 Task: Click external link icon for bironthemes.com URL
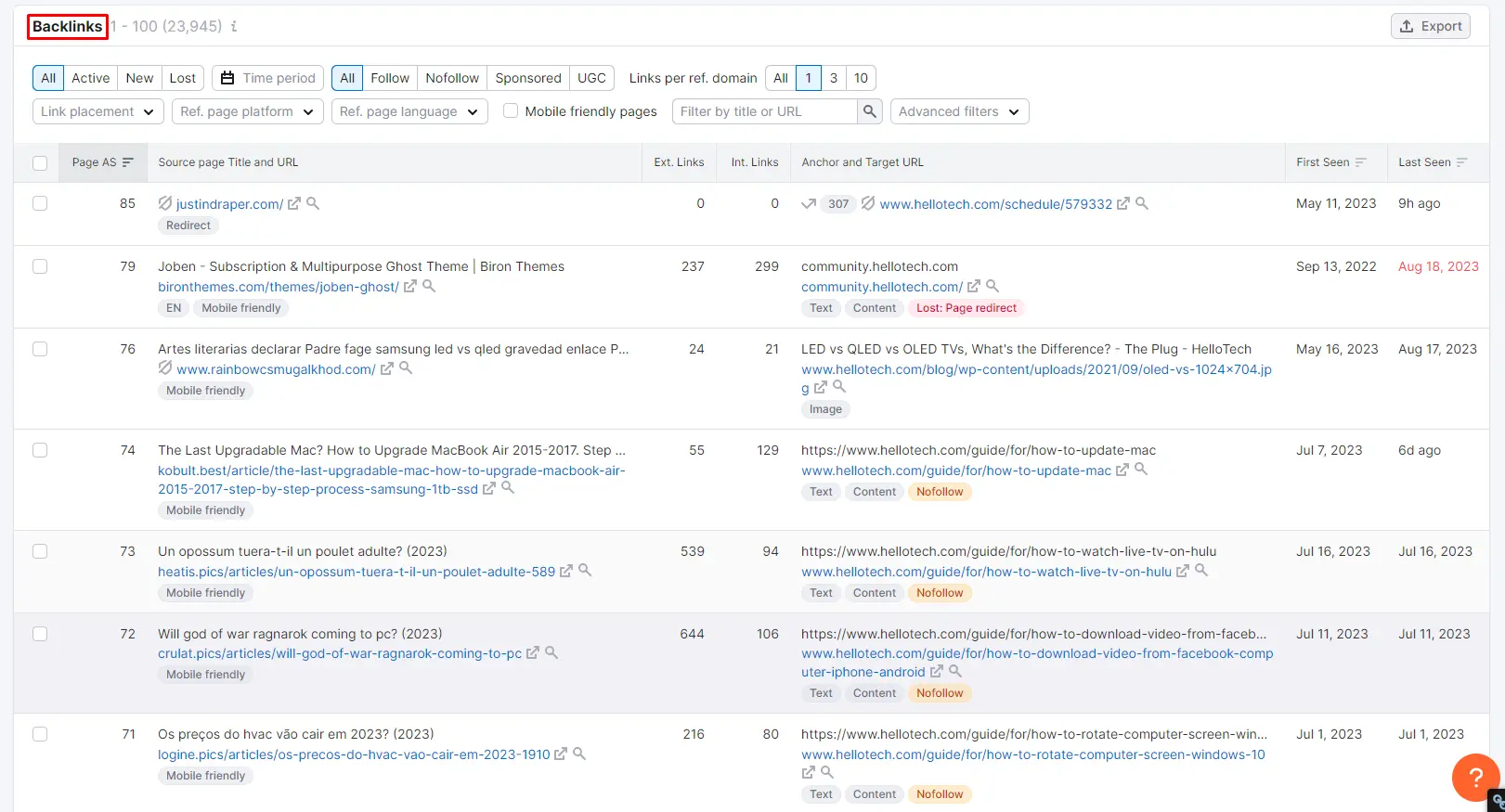coord(409,287)
